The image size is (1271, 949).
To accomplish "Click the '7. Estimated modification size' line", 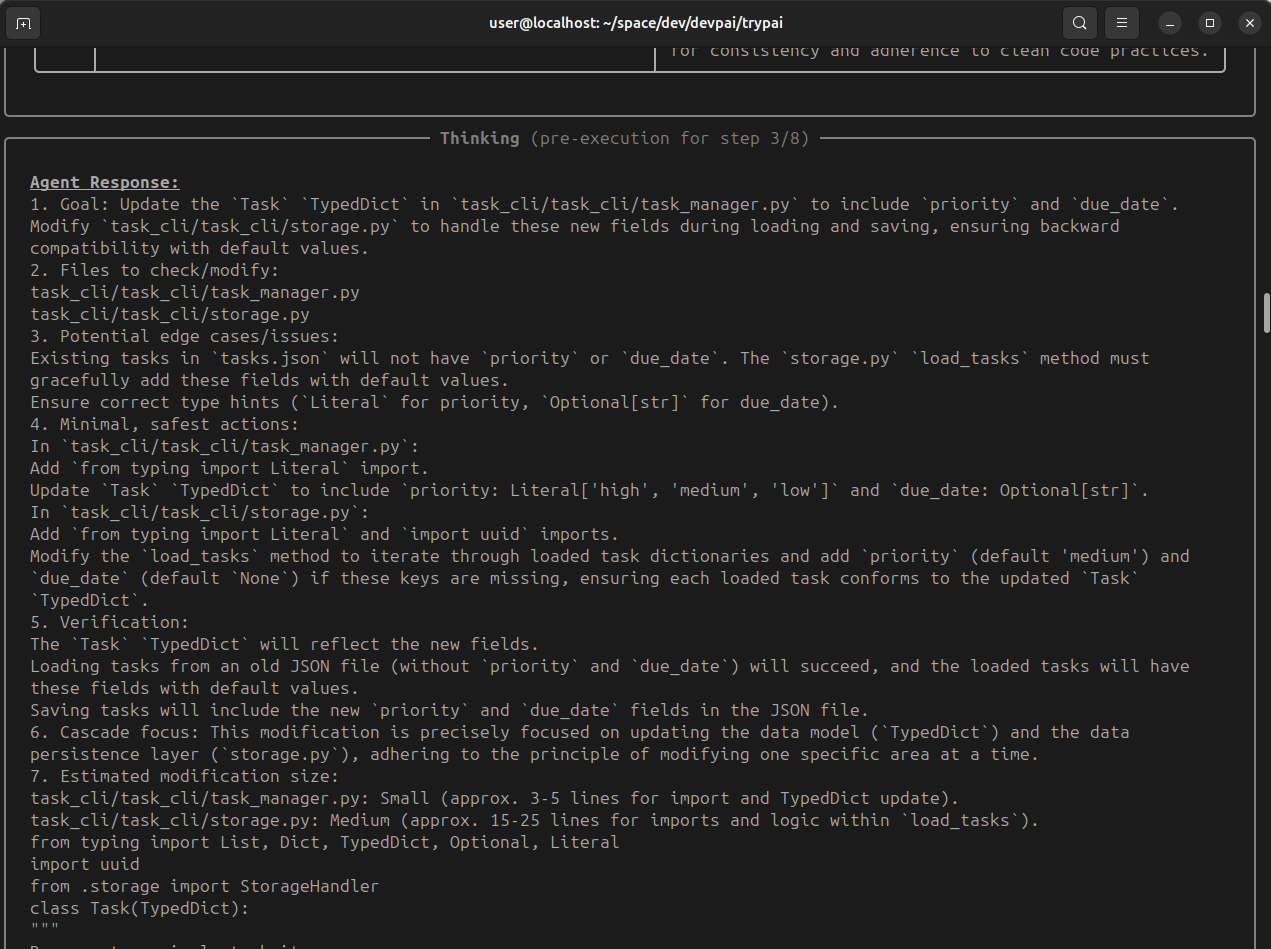I will point(184,776).
